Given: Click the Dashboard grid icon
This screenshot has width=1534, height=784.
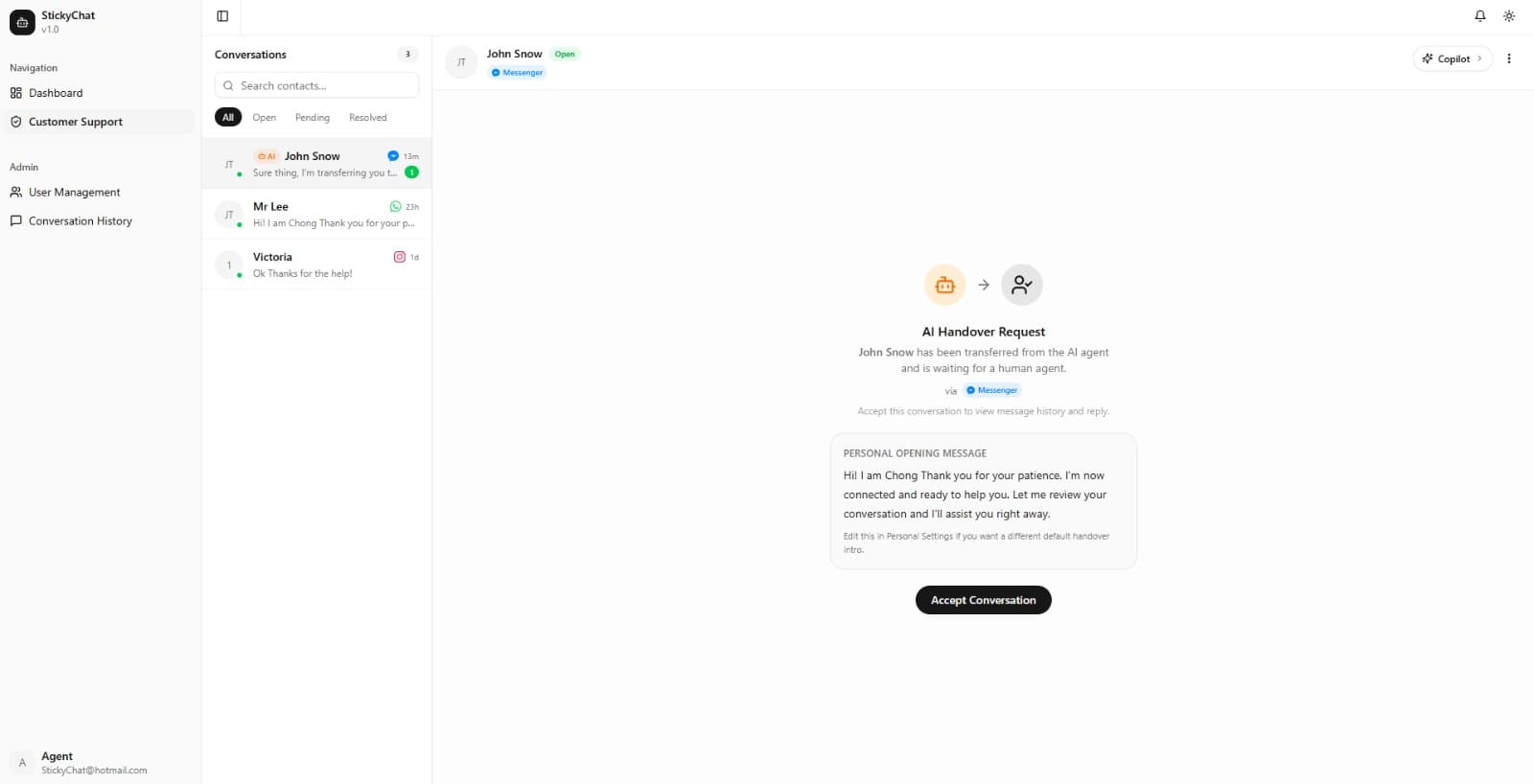Looking at the screenshot, I should click(16, 93).
